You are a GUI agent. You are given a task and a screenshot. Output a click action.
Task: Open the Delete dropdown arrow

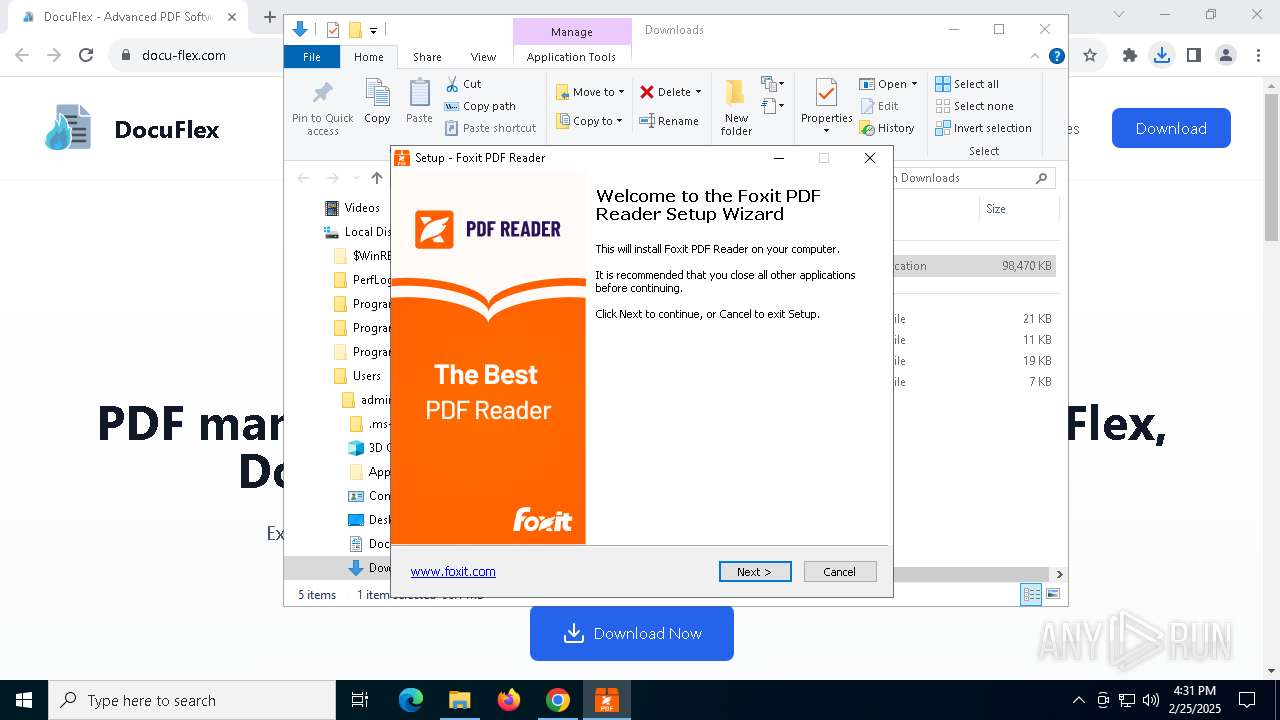(x=698, y=92)
